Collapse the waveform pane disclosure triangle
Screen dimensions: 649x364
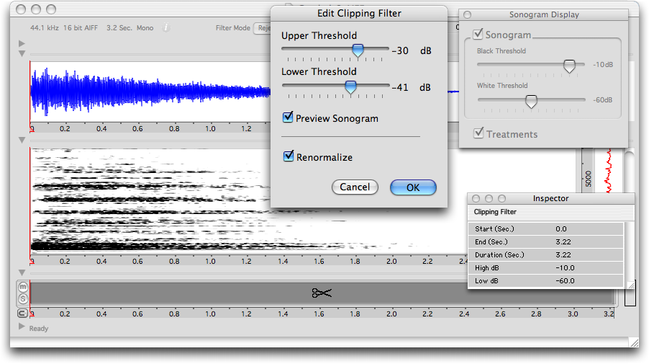click(22, 53)
